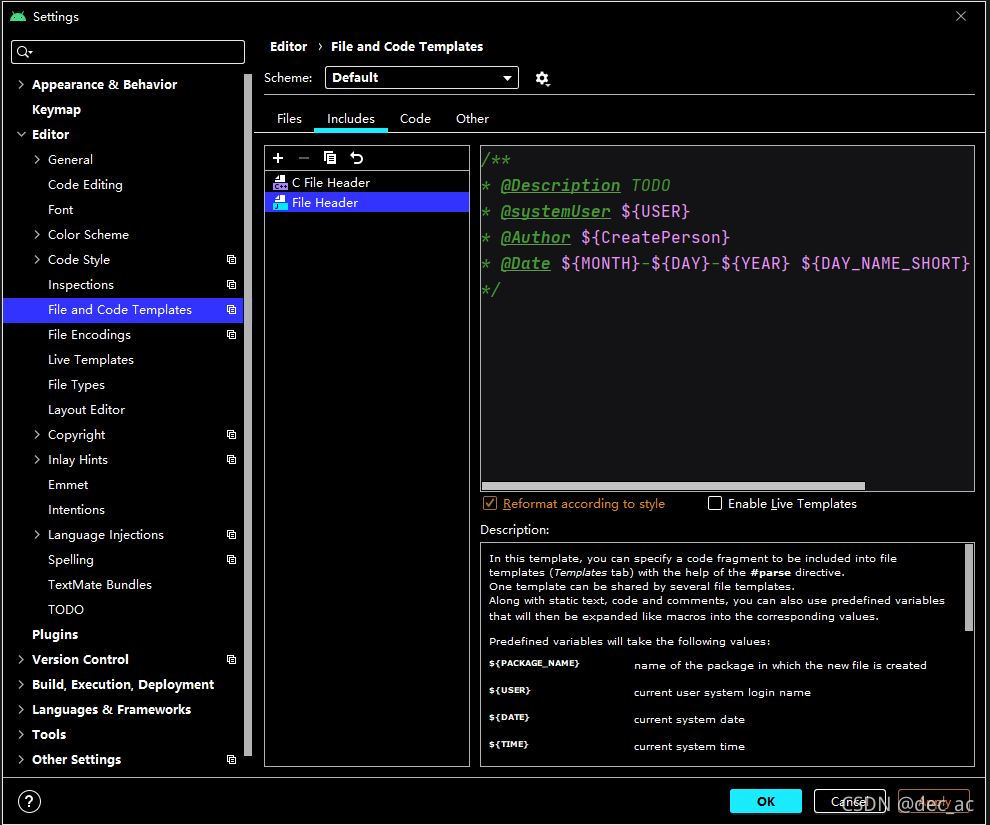The width and height of the screenshot is (990, 825).
Task: Open File Types settings
Action: tap(76, 384)
